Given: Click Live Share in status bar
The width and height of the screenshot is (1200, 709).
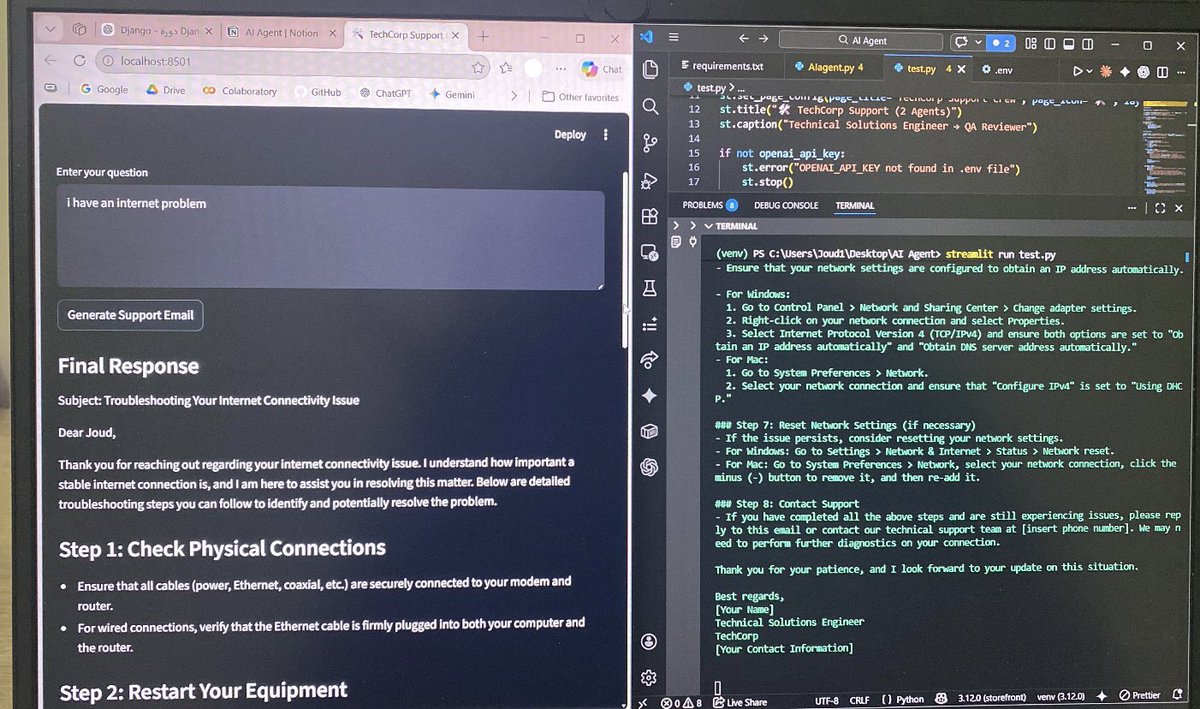Looking at the screenshot, I should point(741,702).
